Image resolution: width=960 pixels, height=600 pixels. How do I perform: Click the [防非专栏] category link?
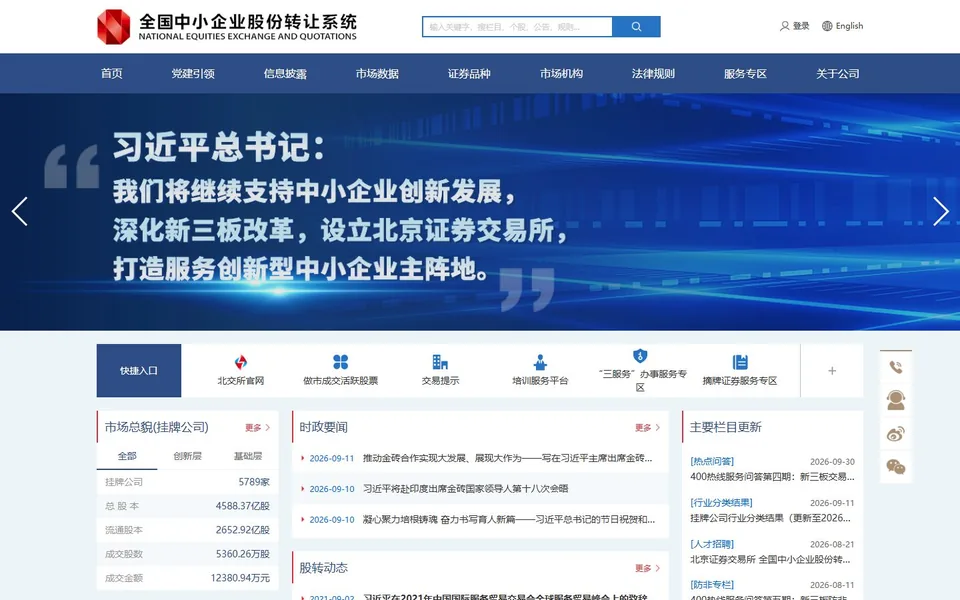click(711, 585)
